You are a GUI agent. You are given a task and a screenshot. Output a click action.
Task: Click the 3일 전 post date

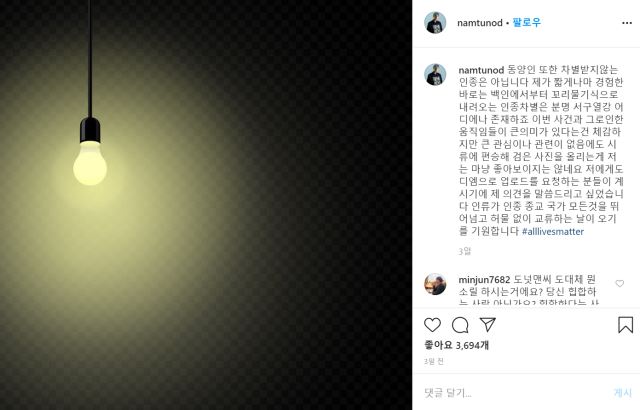[433, 361]
